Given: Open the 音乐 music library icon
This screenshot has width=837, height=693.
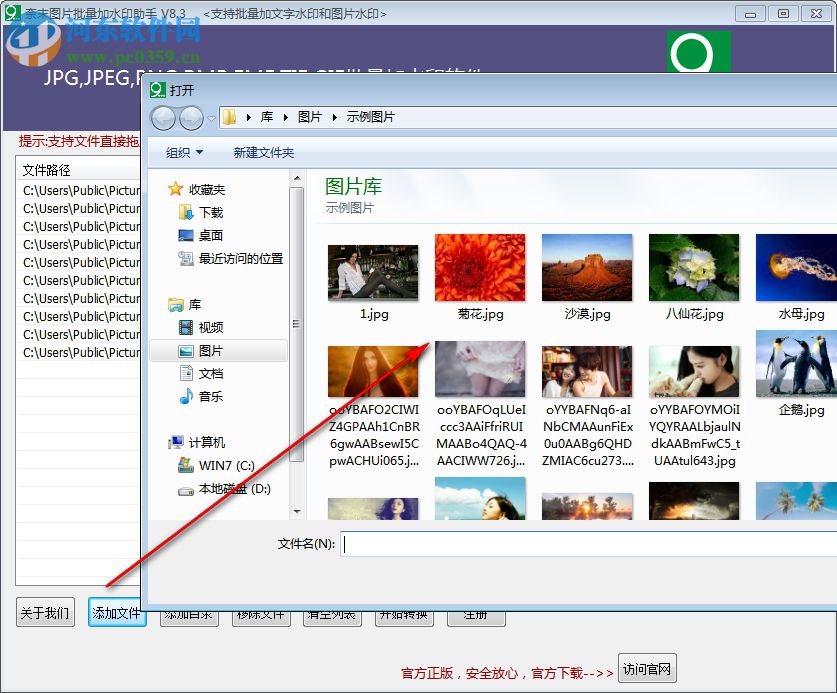Looking at the screenshot, I should pos(186,397).
